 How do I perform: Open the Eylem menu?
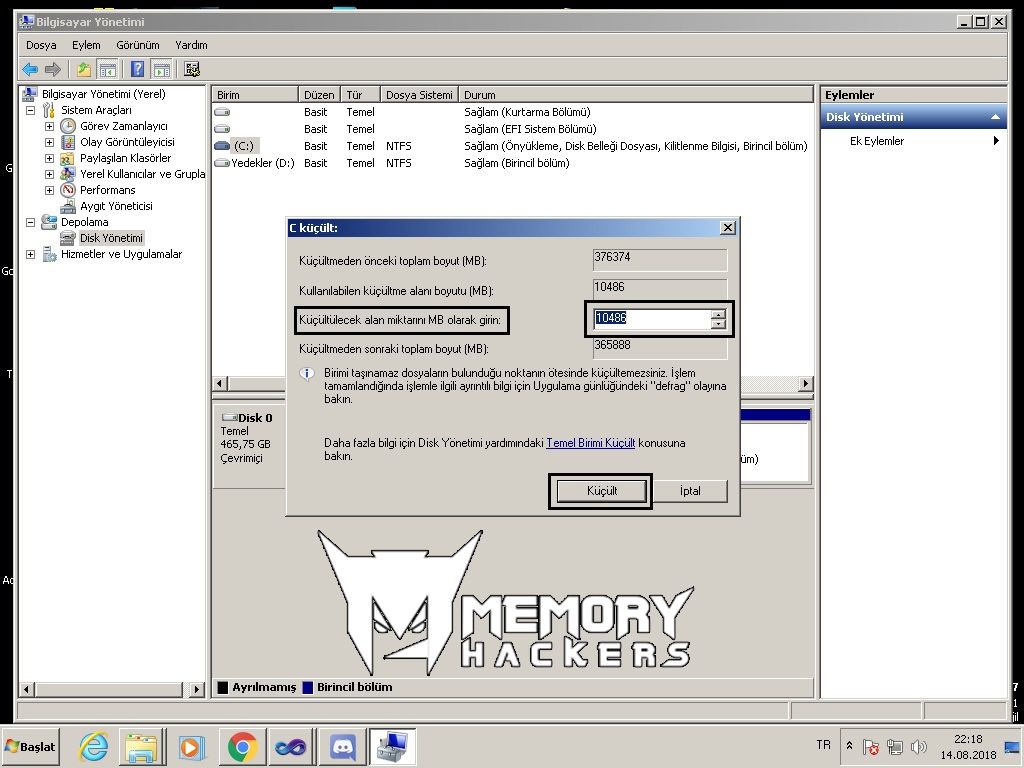pos(86,45)
